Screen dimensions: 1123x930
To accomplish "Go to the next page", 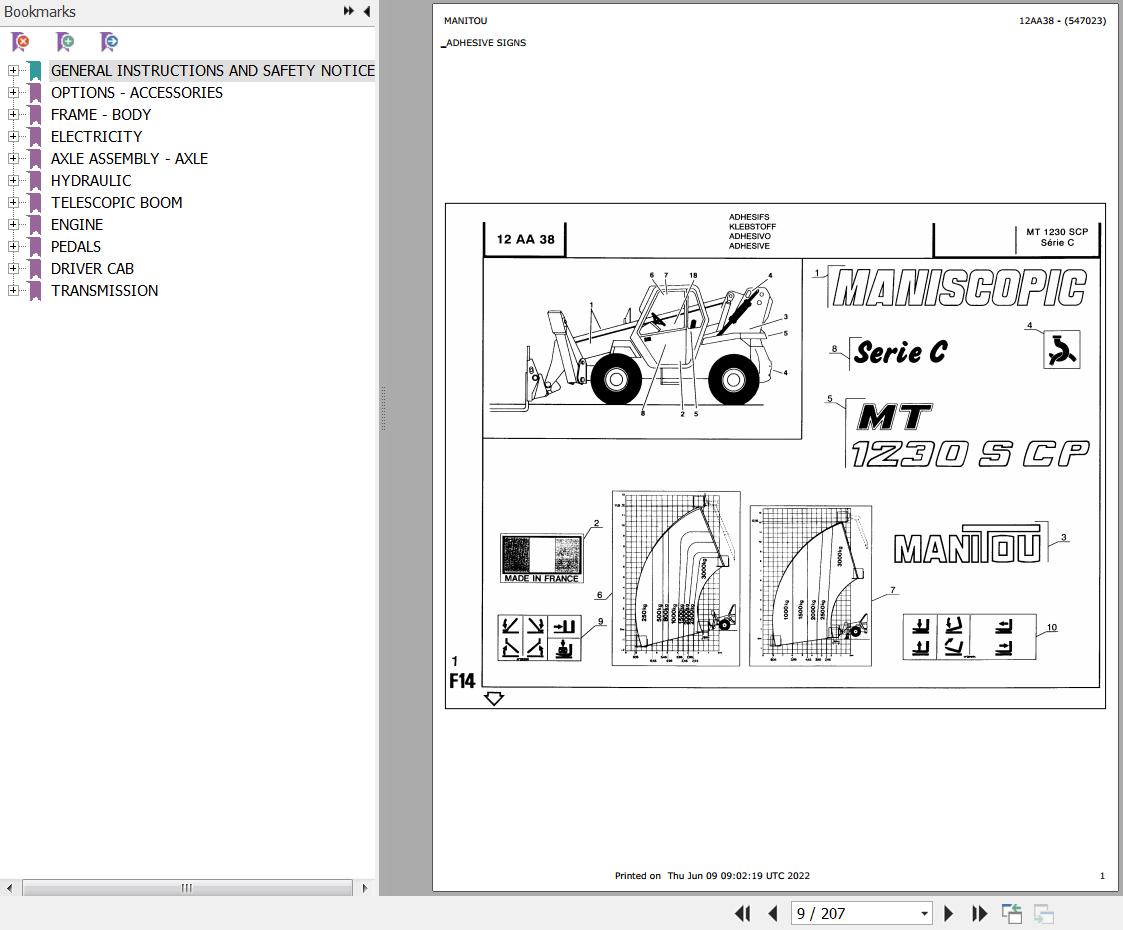I will 948,913.
